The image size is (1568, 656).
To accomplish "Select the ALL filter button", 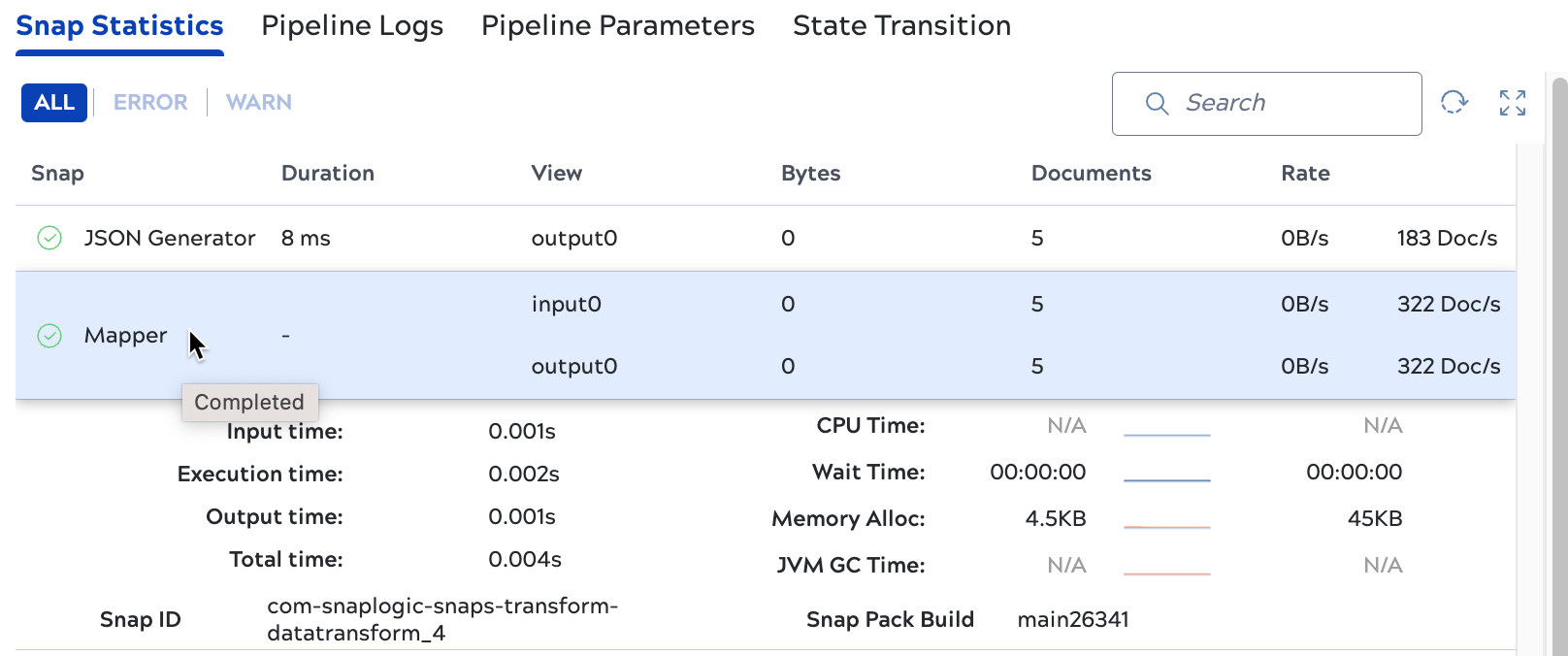I will pos(54,103).
